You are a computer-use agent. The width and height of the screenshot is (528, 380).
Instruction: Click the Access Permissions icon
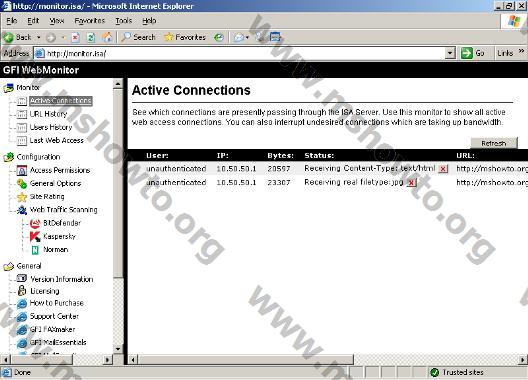coord(22,170)
